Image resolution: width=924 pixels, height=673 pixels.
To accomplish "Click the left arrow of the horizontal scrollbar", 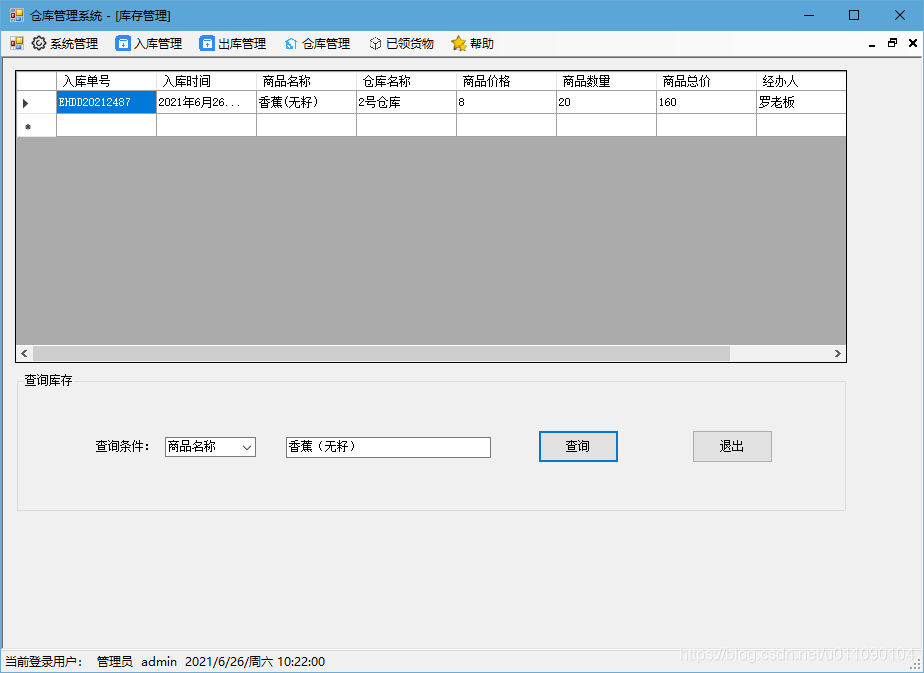I will 23,353.
